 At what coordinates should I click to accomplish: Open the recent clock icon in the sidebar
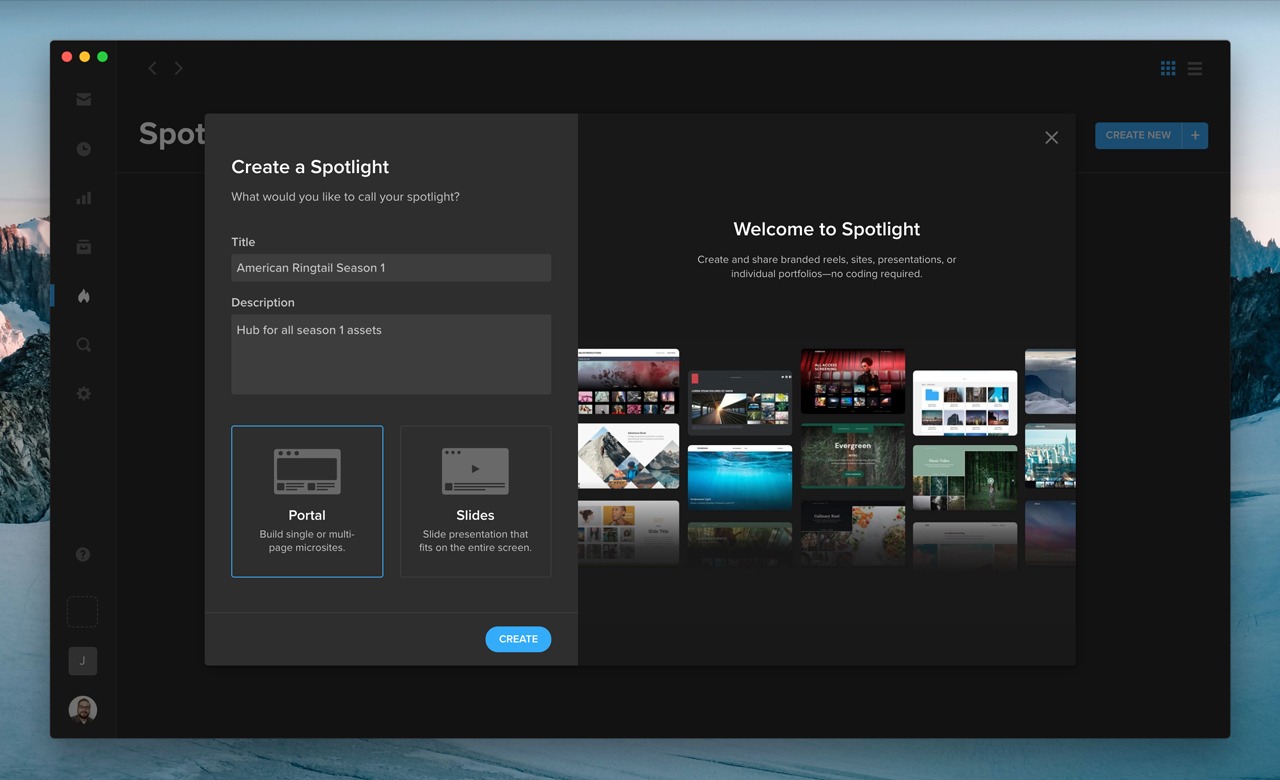[x=84, y=149]
